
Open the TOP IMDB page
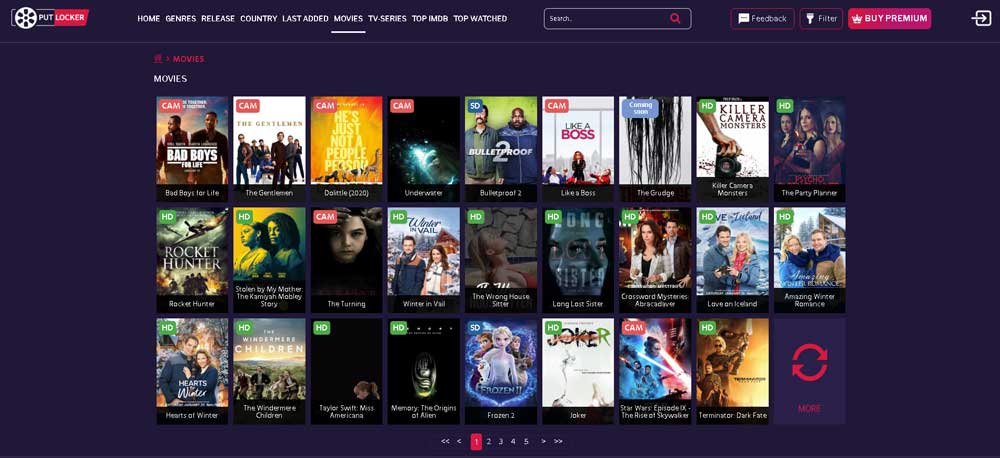point(430,18)
